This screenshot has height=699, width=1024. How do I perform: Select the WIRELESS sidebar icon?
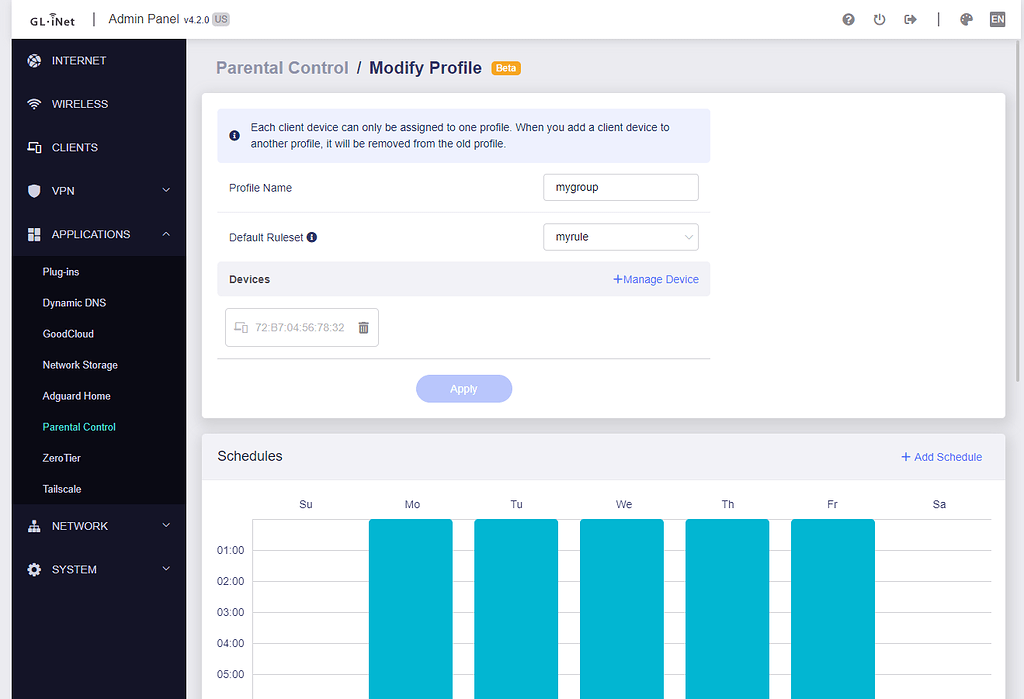pyautogui.click(x=34, y=103)
